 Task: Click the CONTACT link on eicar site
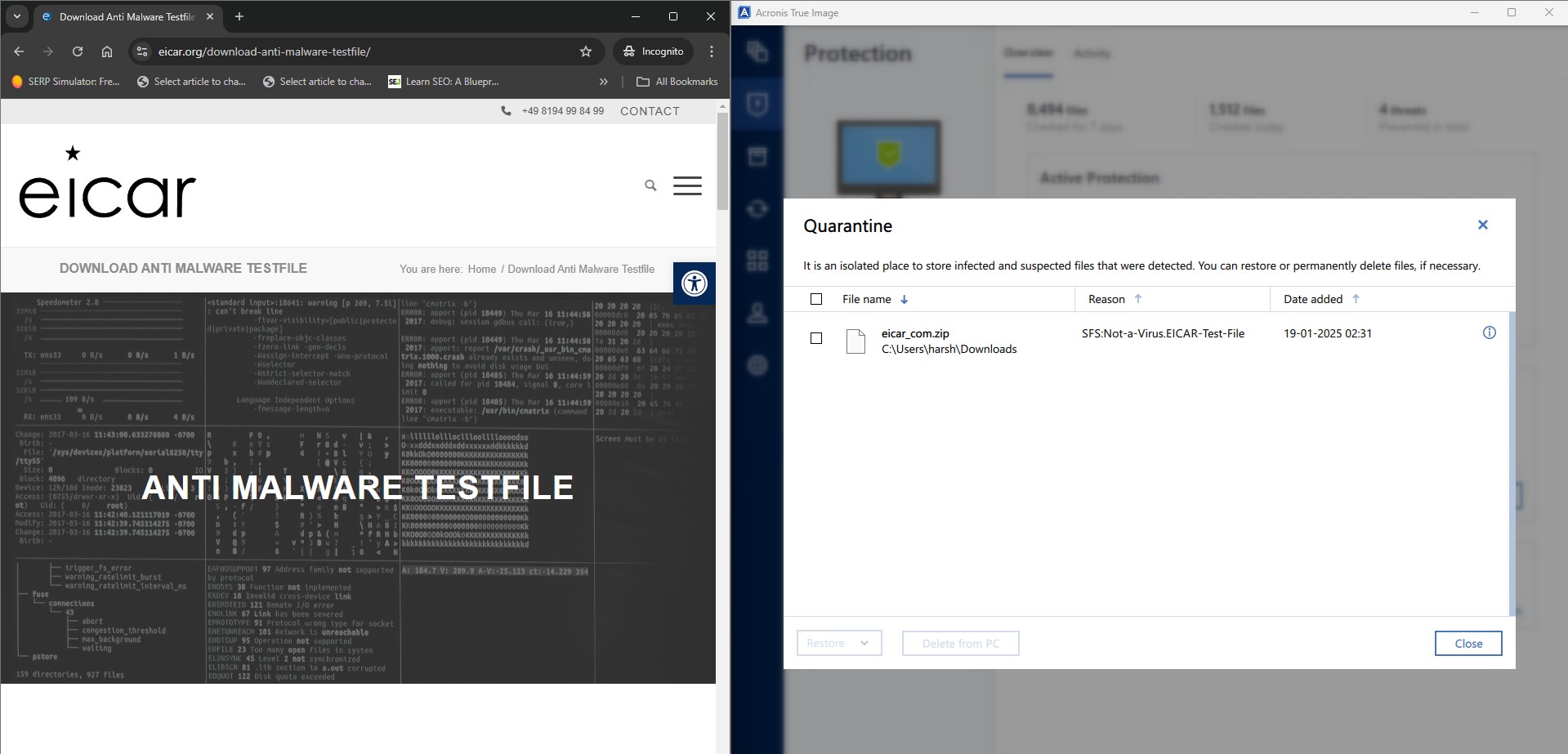[650, 111]
